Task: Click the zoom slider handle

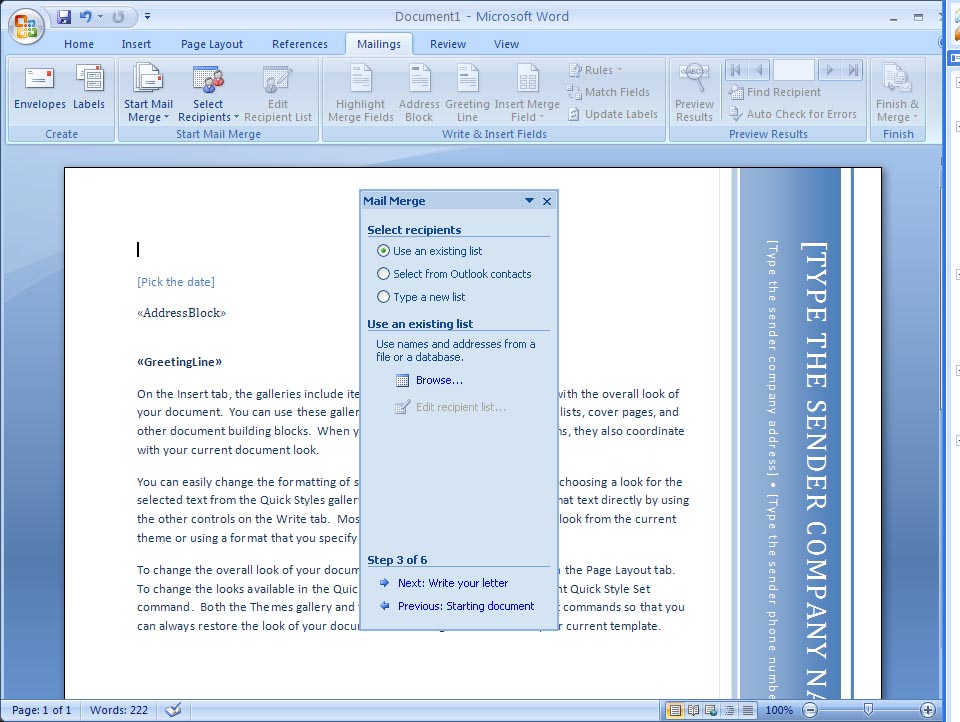Action: (x=868, y=710)
